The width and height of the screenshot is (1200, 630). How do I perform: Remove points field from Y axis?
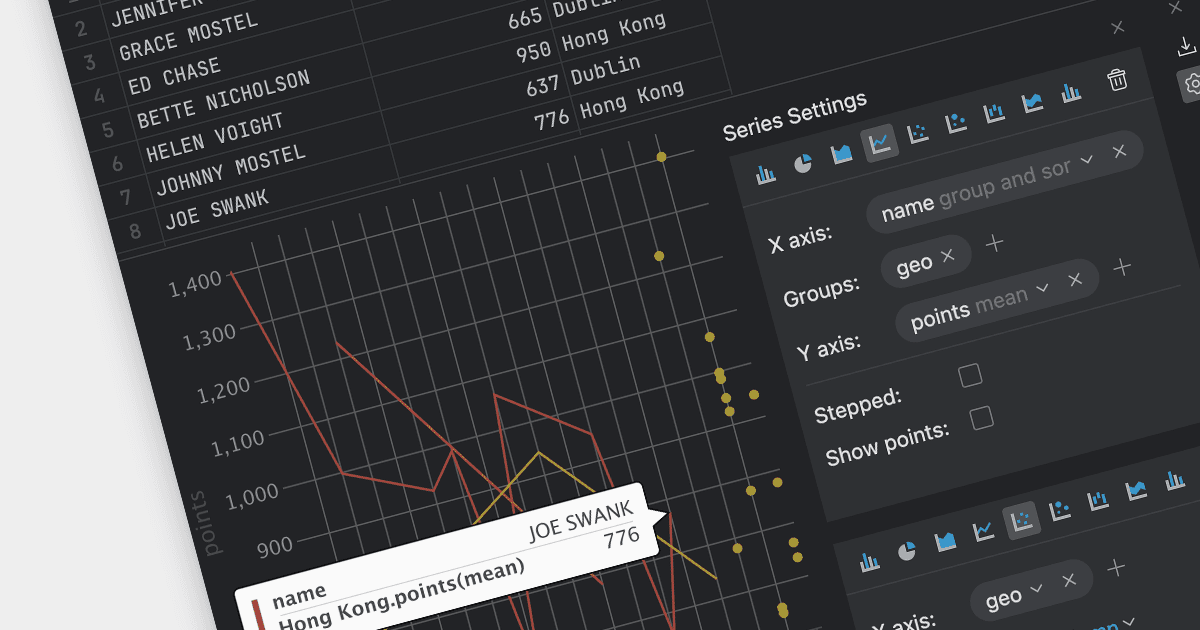(1075, 279)
